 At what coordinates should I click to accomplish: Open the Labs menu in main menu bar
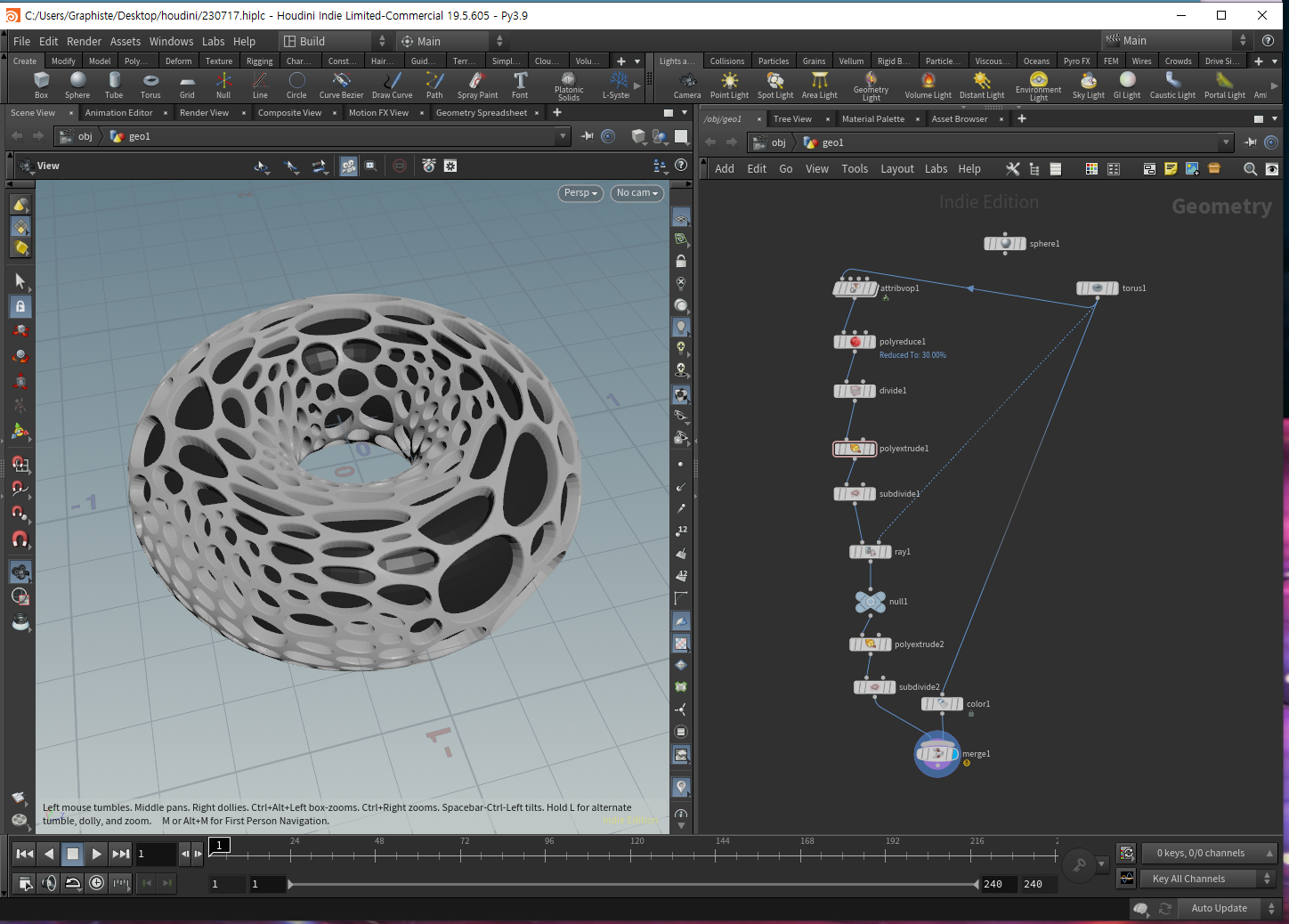coord(213,41)
